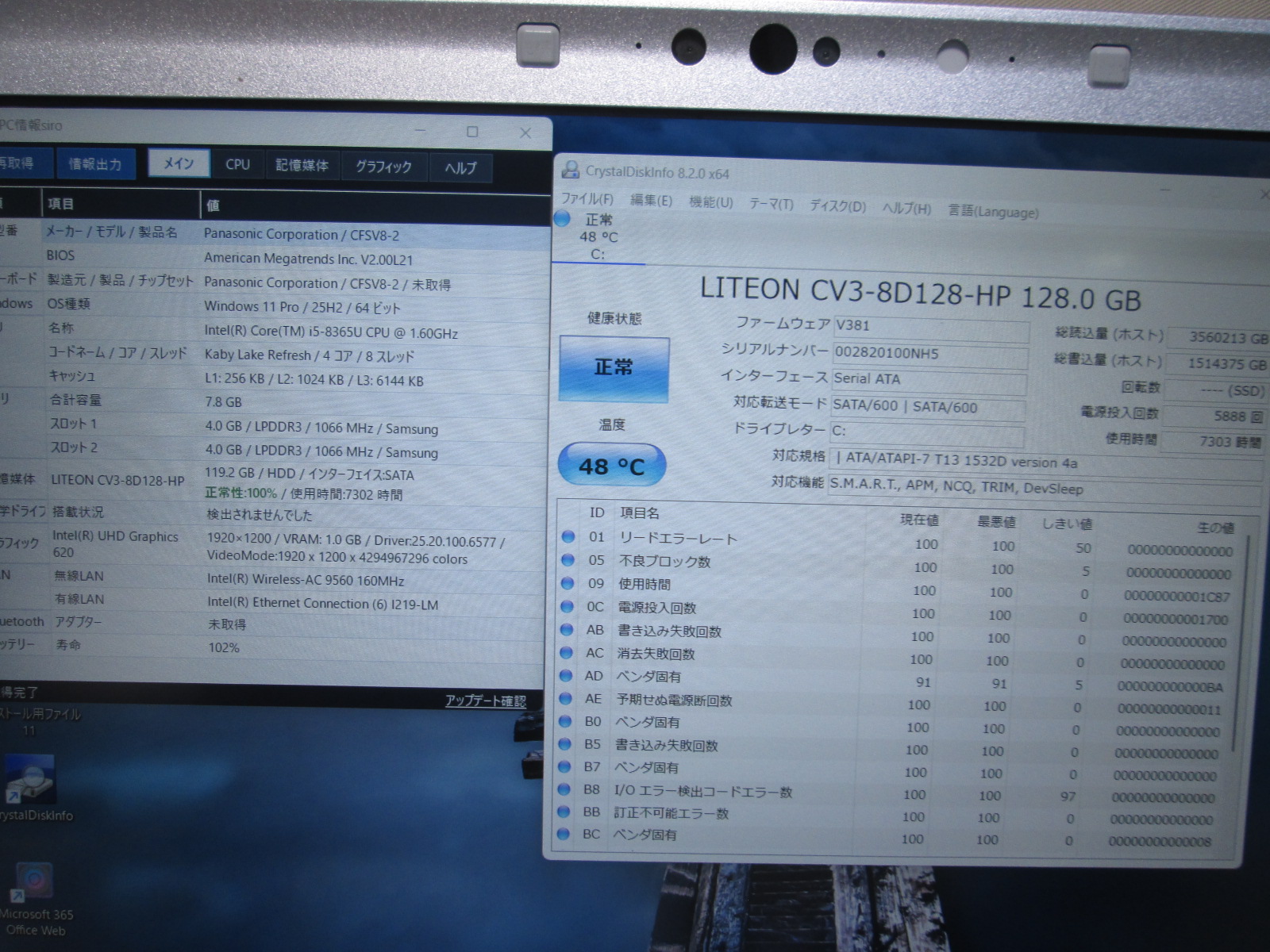Click status circle for ID AC 消去失敗回数
Screen dimensions: 1270x952
[x=567, y=652]
